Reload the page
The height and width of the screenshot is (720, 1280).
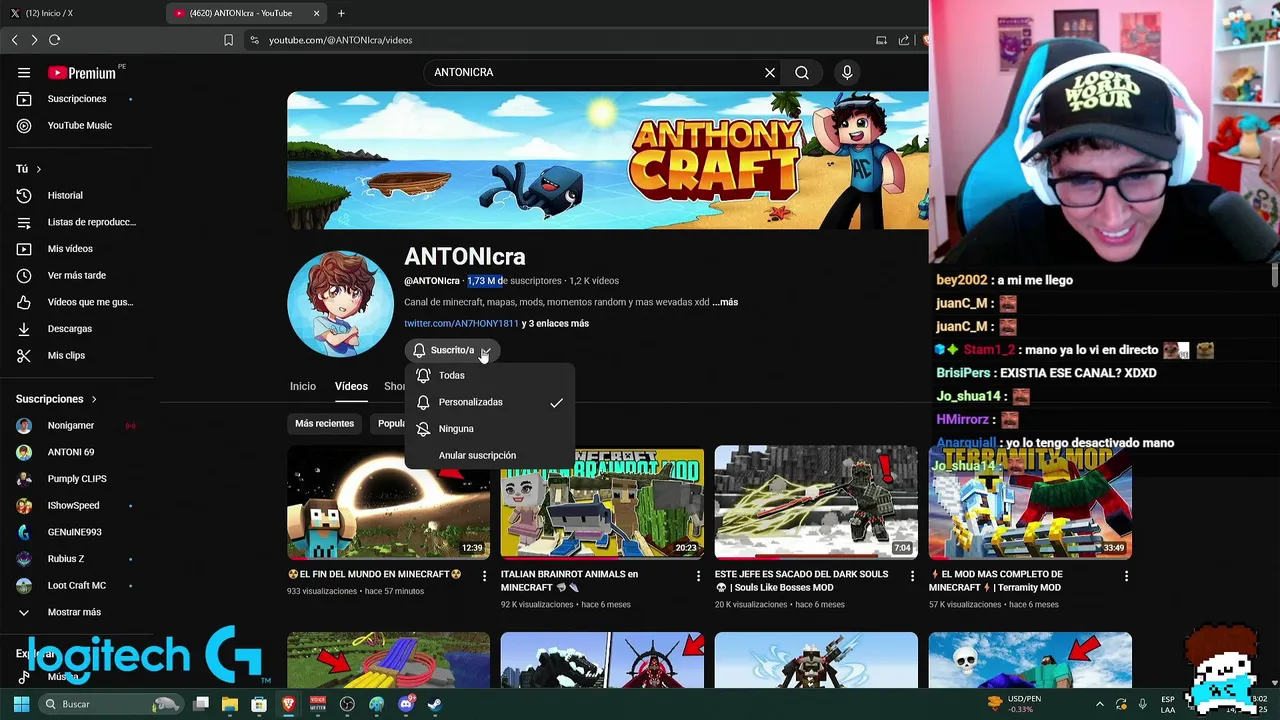coord(54,40)
